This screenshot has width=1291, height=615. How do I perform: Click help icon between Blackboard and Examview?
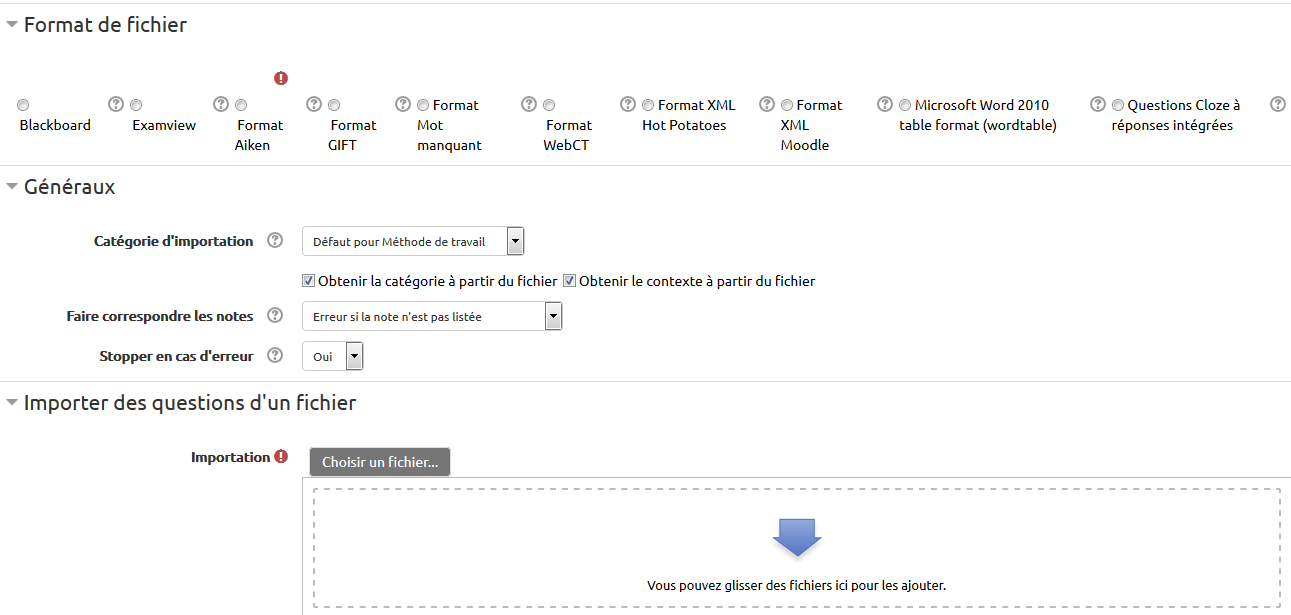115,104
